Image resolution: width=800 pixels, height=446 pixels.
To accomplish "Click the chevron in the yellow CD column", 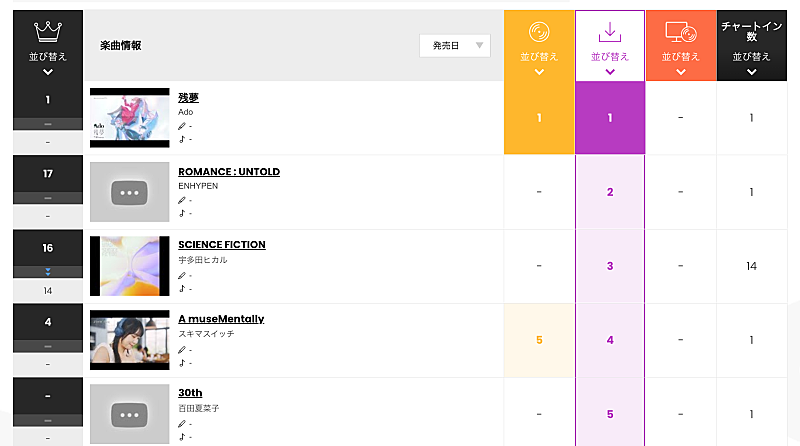I will [539, 72].
